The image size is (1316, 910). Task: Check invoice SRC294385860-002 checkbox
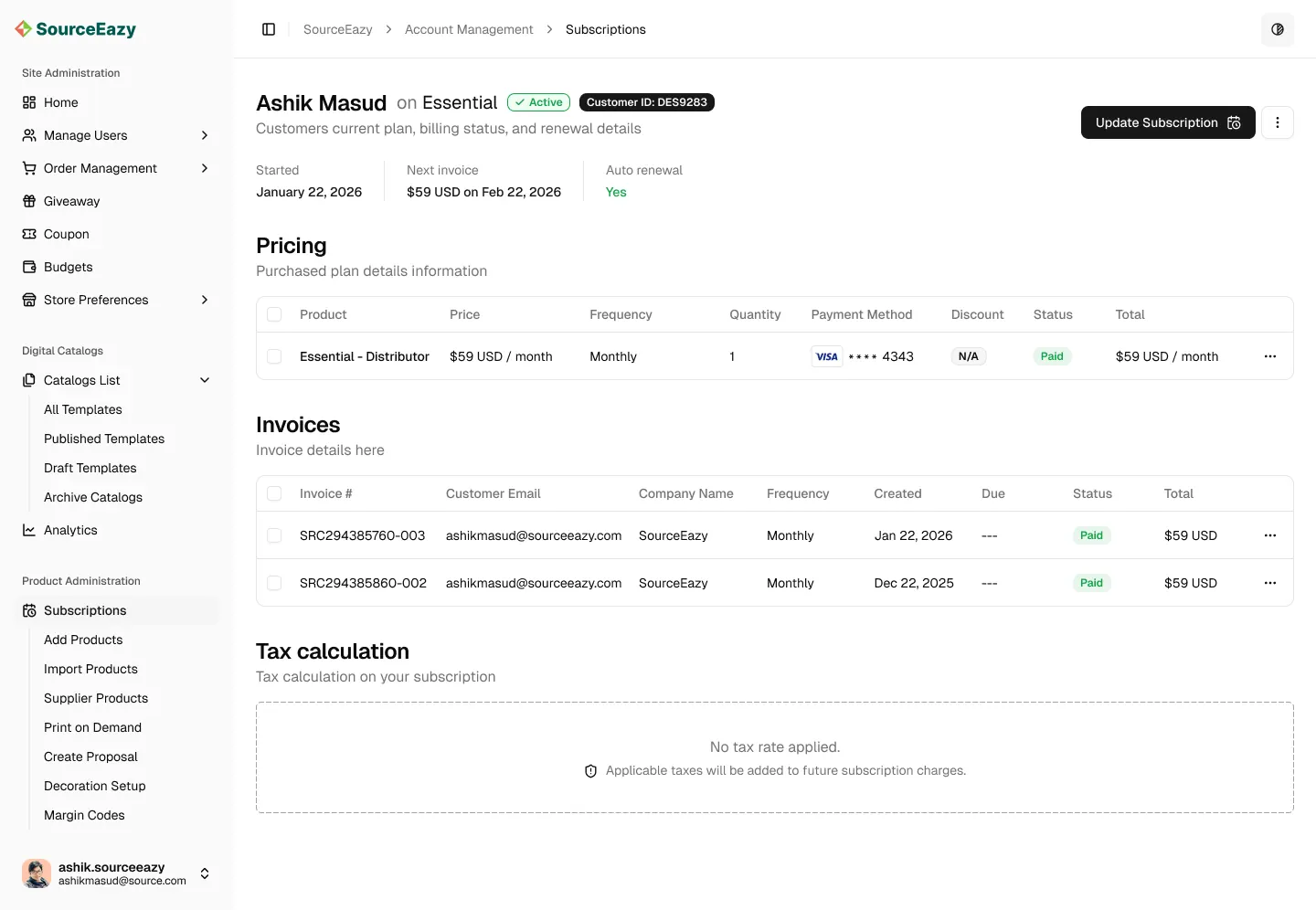tap(274, 583)
